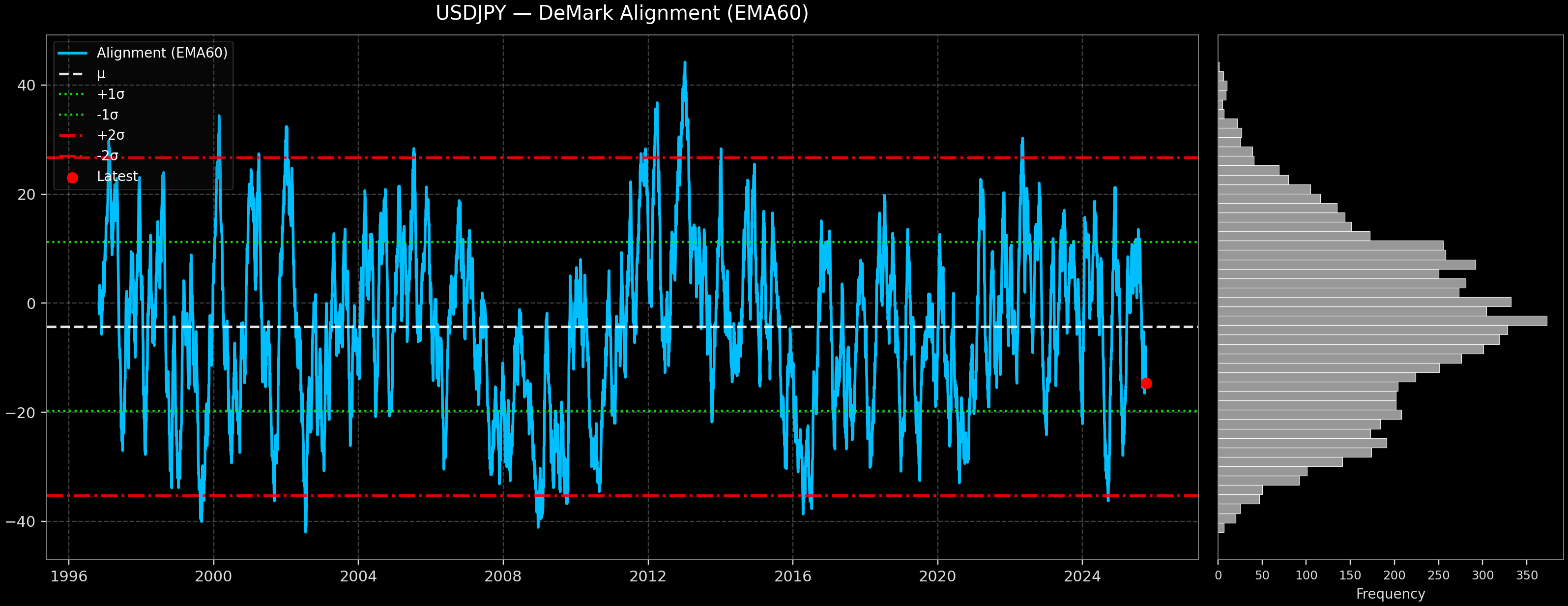Click the −40 y-axis tick label
The image size is (1568, 606).
coord(21,522)
